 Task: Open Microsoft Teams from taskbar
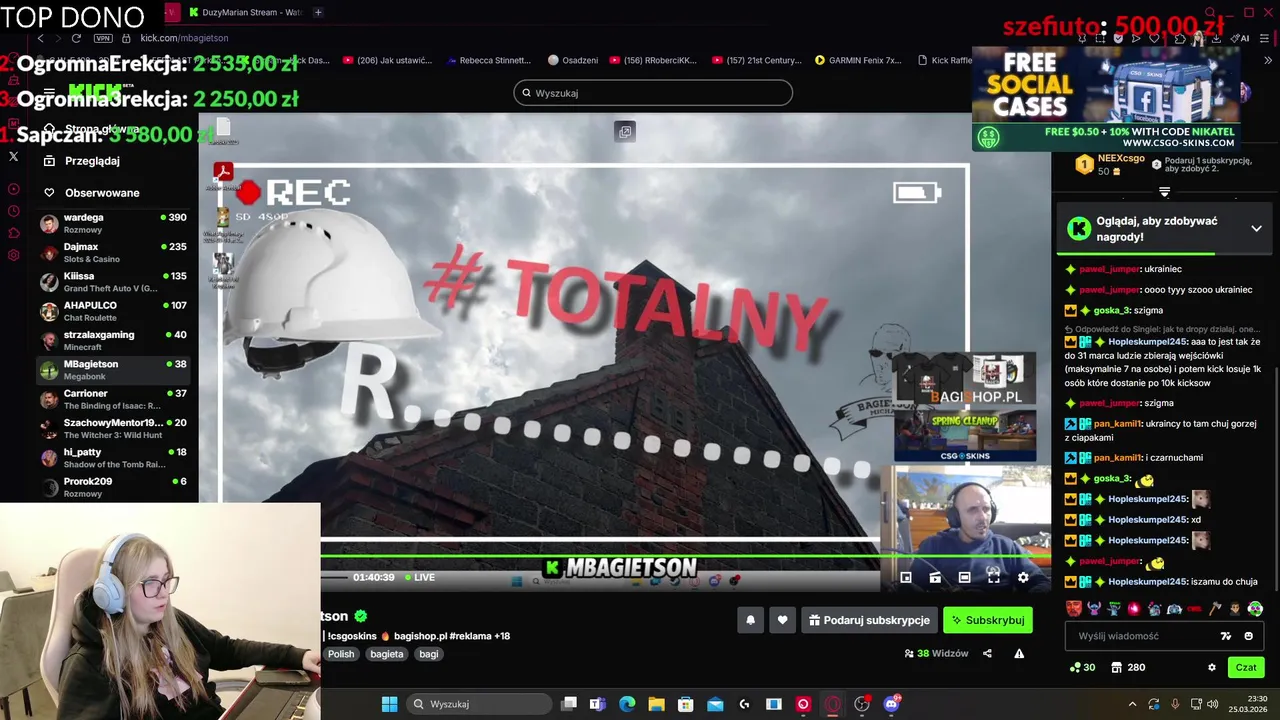[597, 704]
